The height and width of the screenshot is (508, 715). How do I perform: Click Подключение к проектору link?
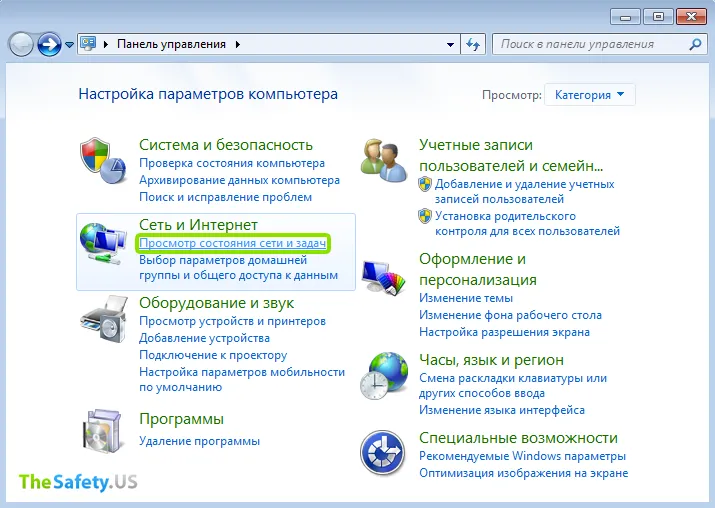[213, 355]
